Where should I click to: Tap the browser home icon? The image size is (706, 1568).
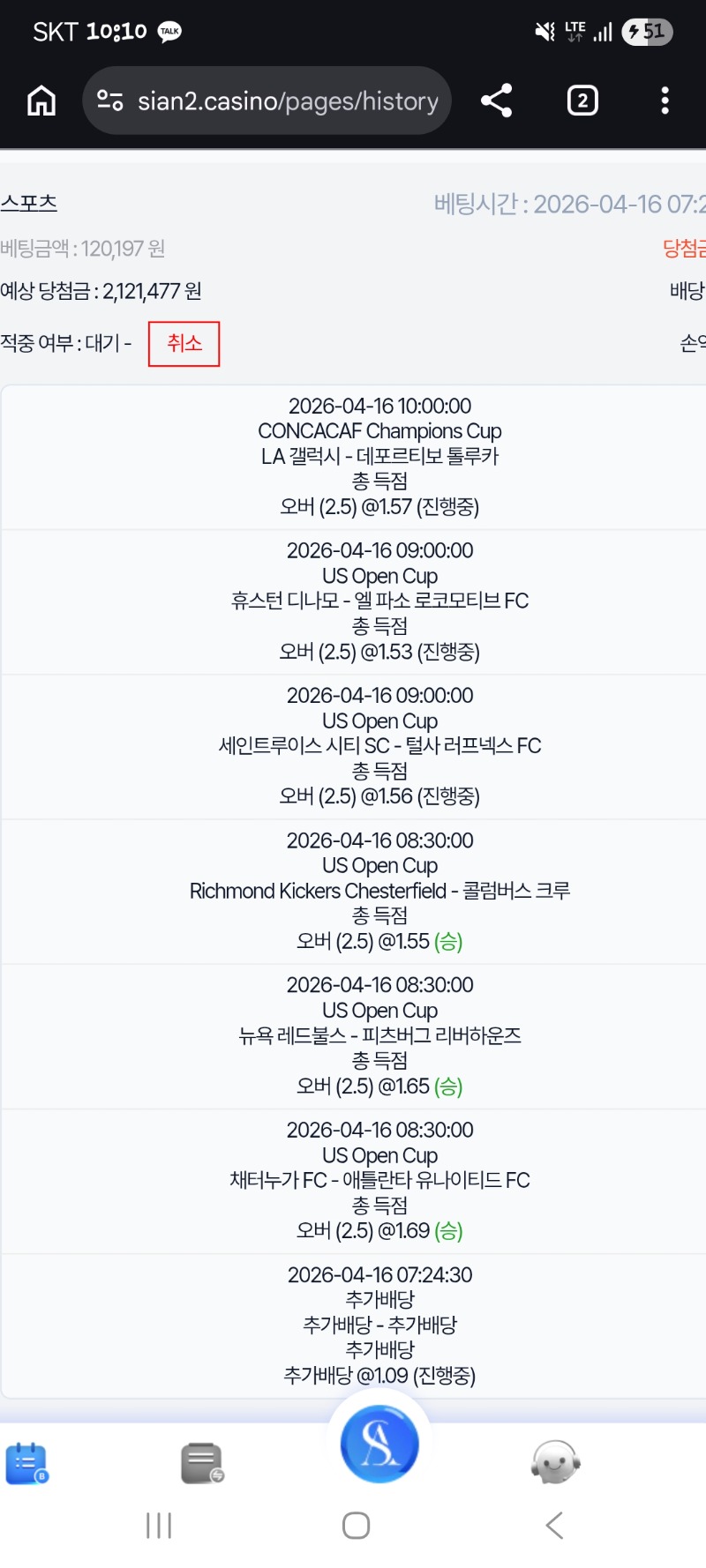pos(41,101)
